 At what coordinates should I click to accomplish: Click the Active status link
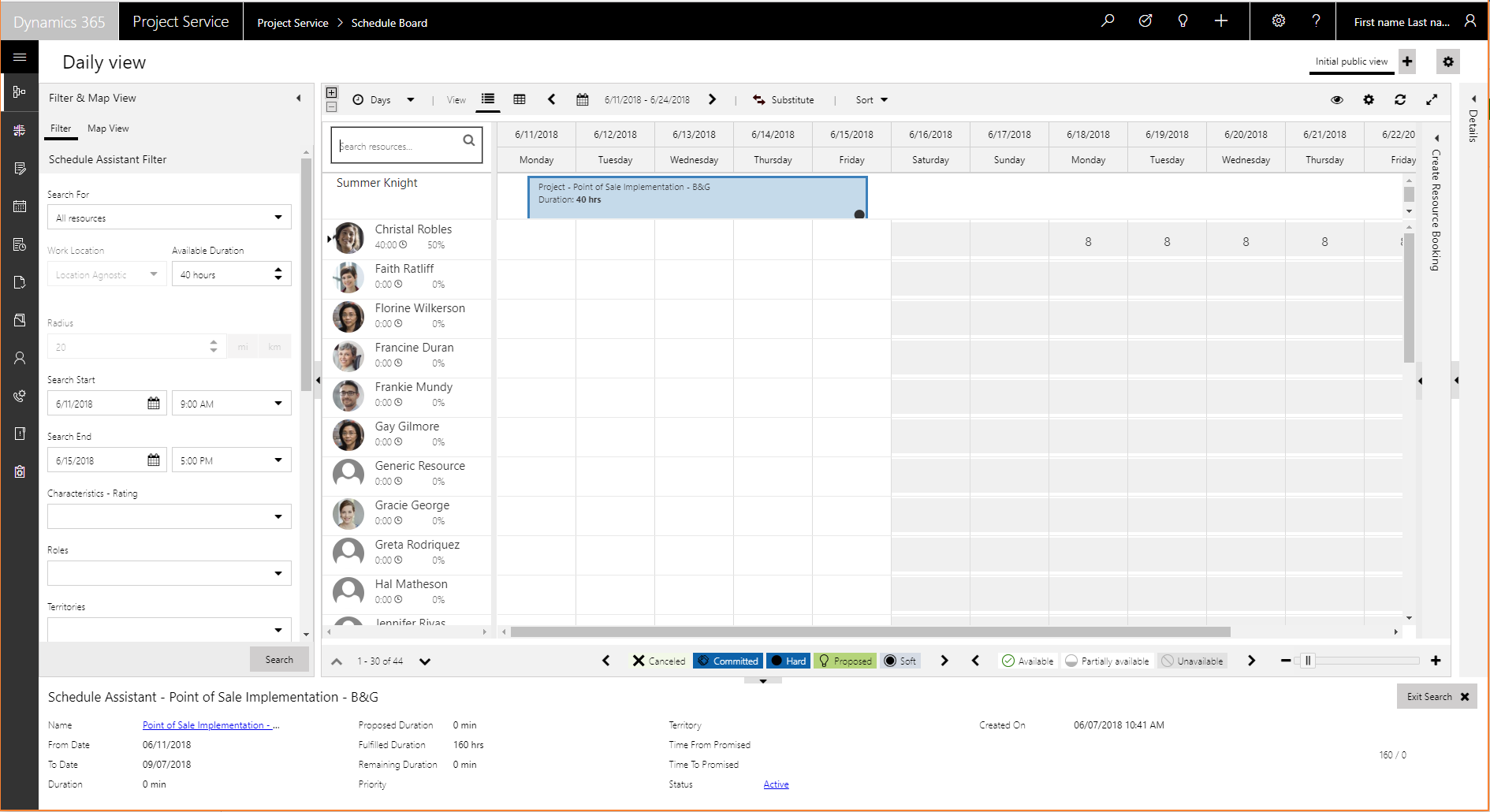coord(776,784)
